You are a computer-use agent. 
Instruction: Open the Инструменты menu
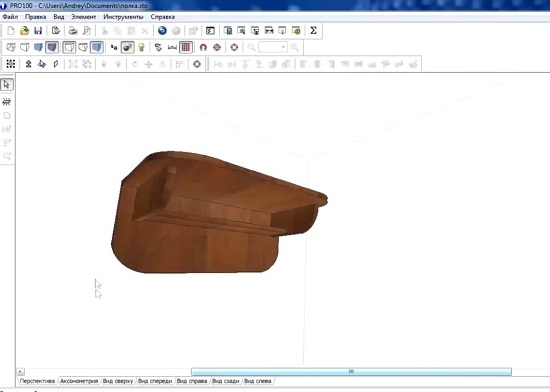coord(123,17)
